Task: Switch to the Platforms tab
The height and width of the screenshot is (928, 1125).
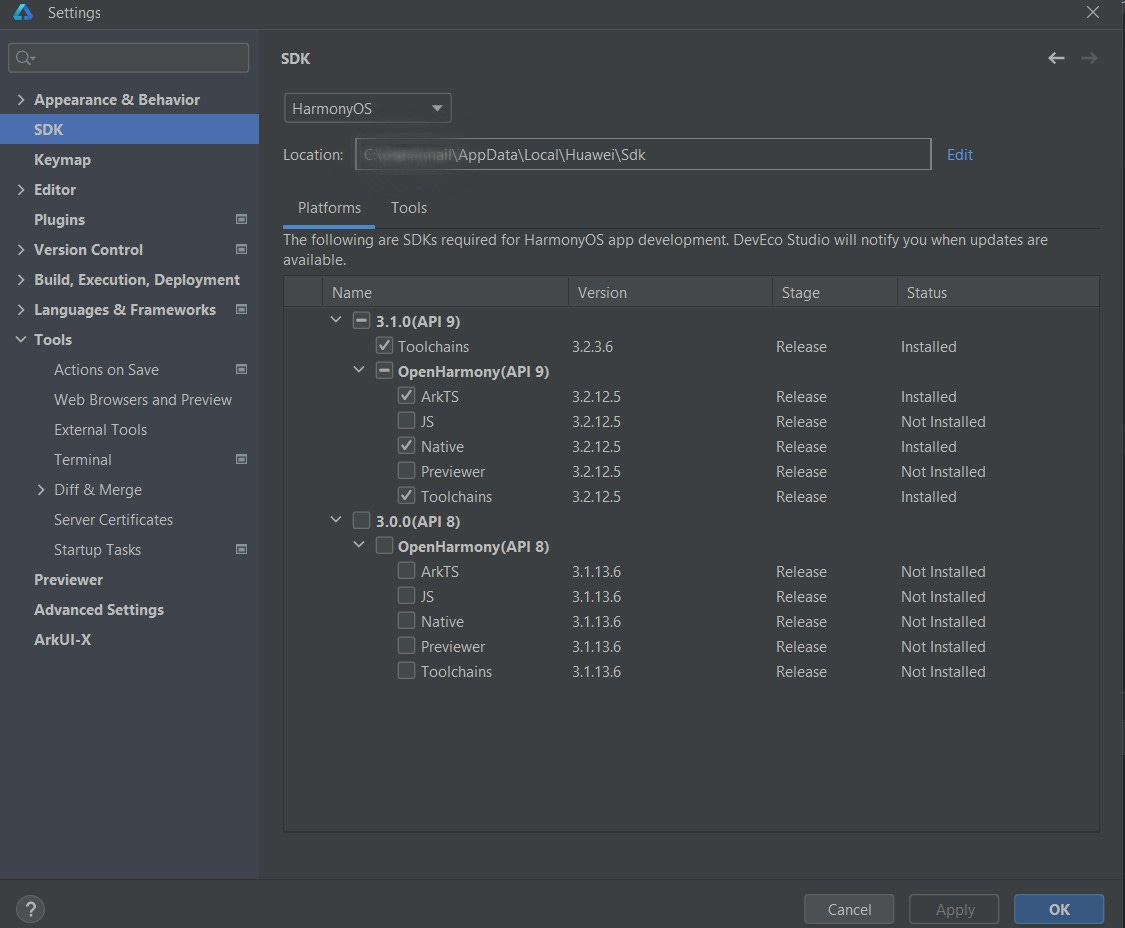Action: click(329, 208)
